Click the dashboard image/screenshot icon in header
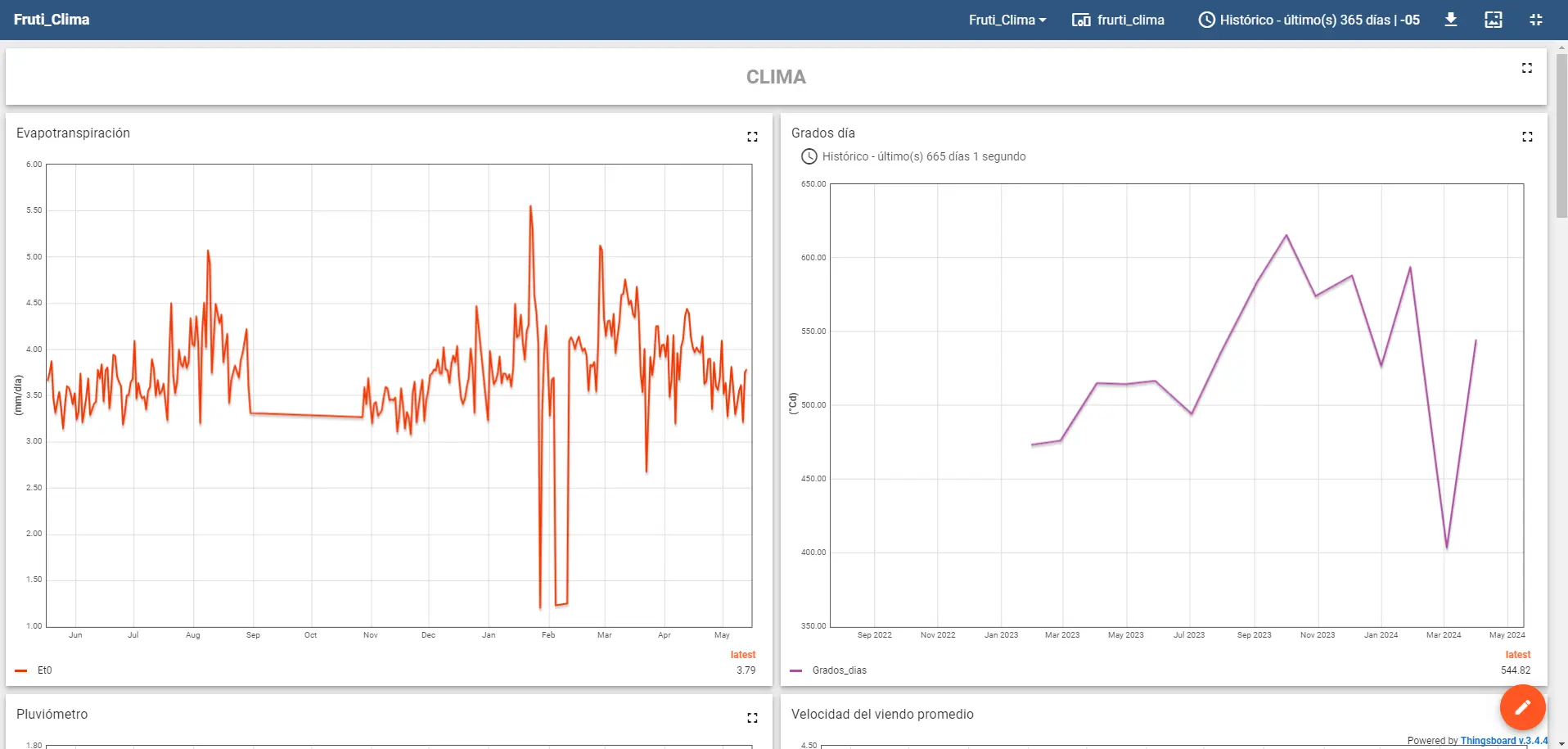 click(1494, 20)
